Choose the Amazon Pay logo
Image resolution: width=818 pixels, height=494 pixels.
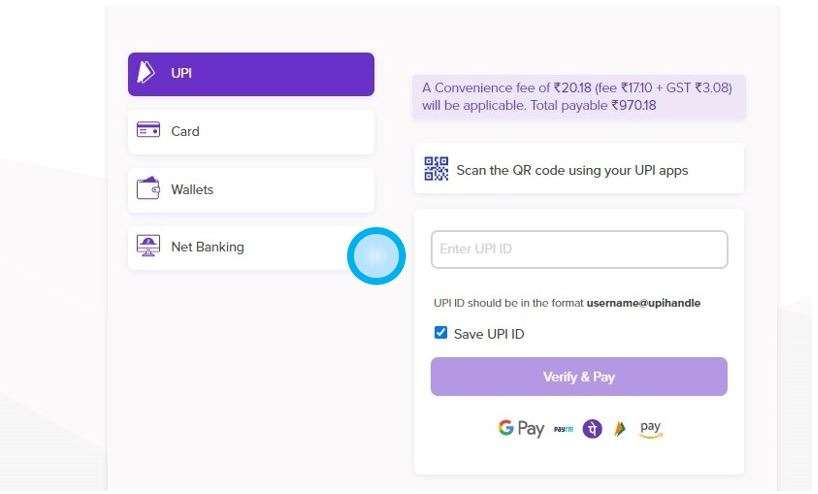[651, 429]
